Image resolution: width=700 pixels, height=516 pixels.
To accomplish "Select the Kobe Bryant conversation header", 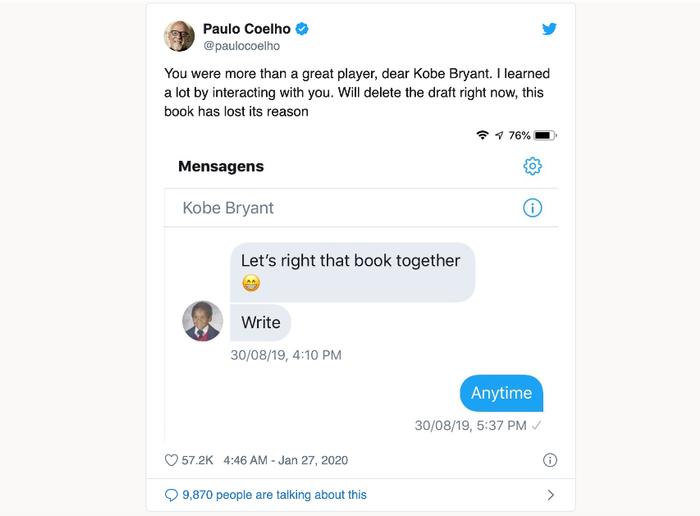I will 361,208.
